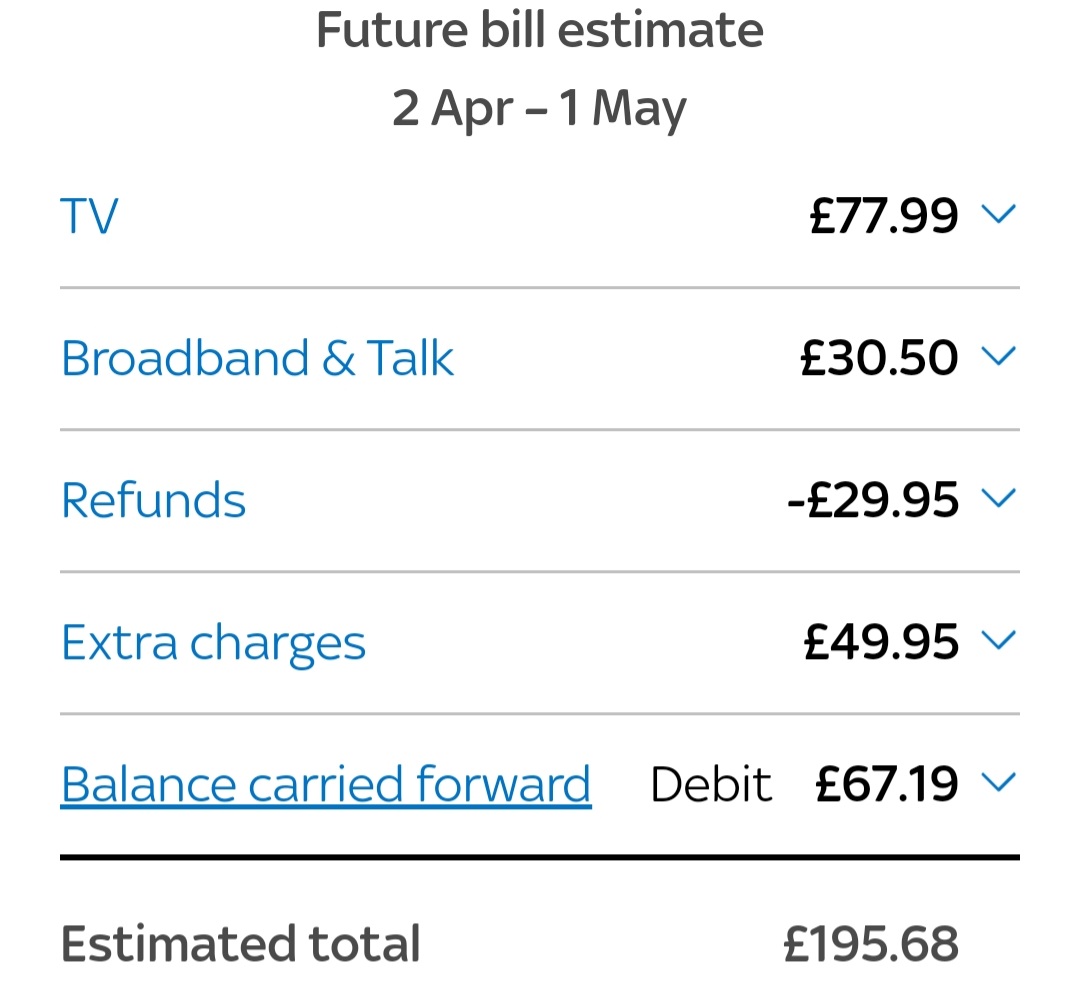Click the Debit label text

[x=711, y=785]
